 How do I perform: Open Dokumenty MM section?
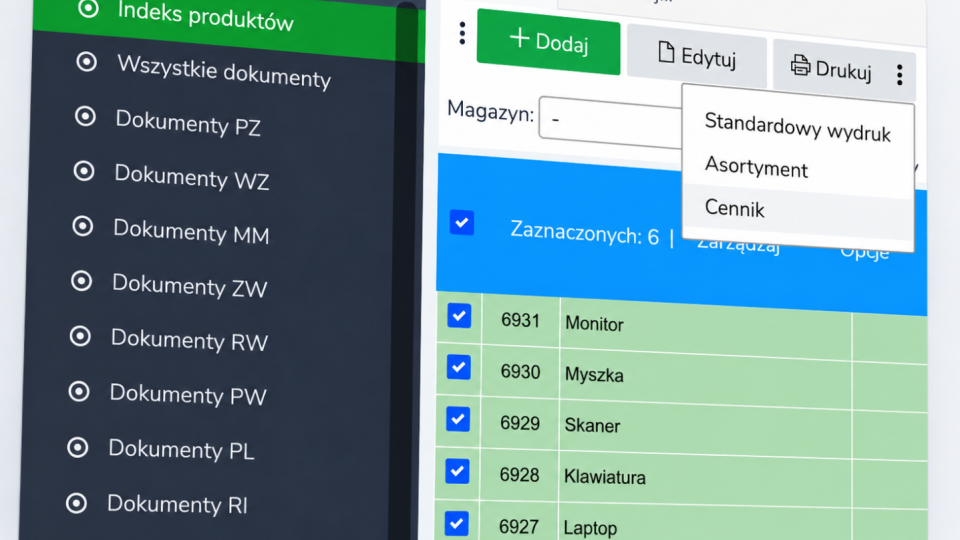[x=190, y=231]
